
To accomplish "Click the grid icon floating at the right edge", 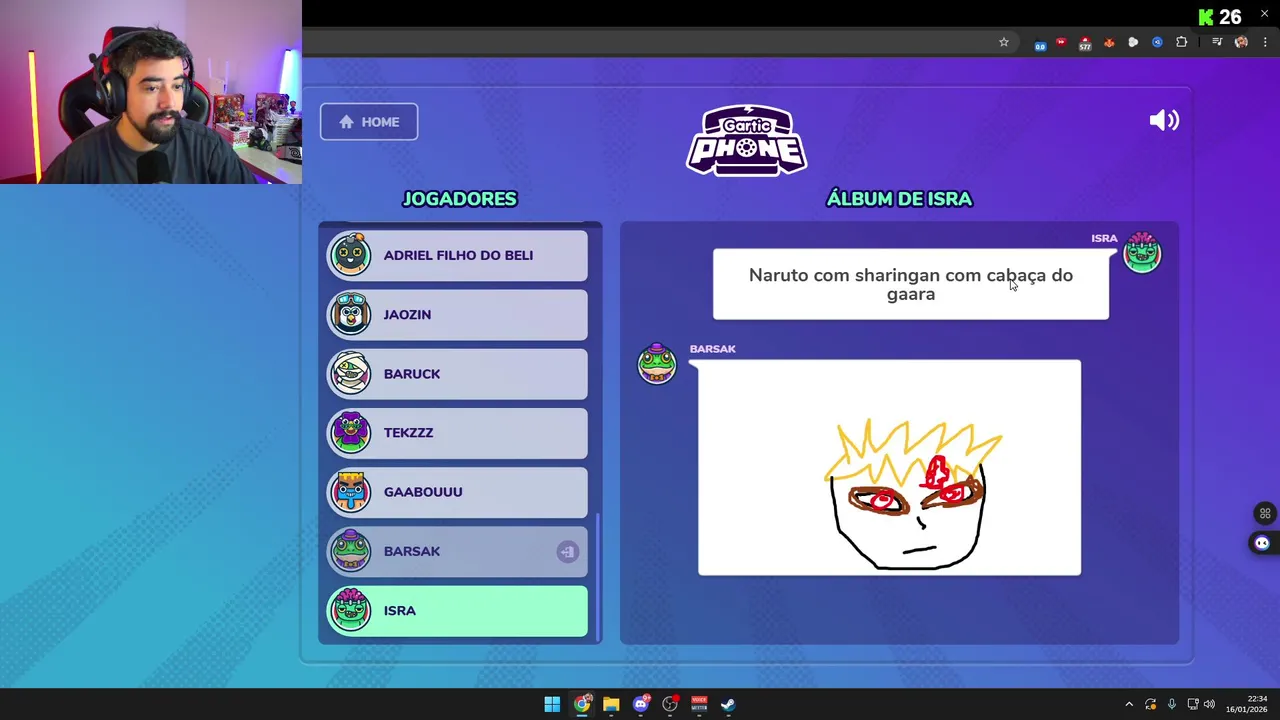I will pos(1265,514).
